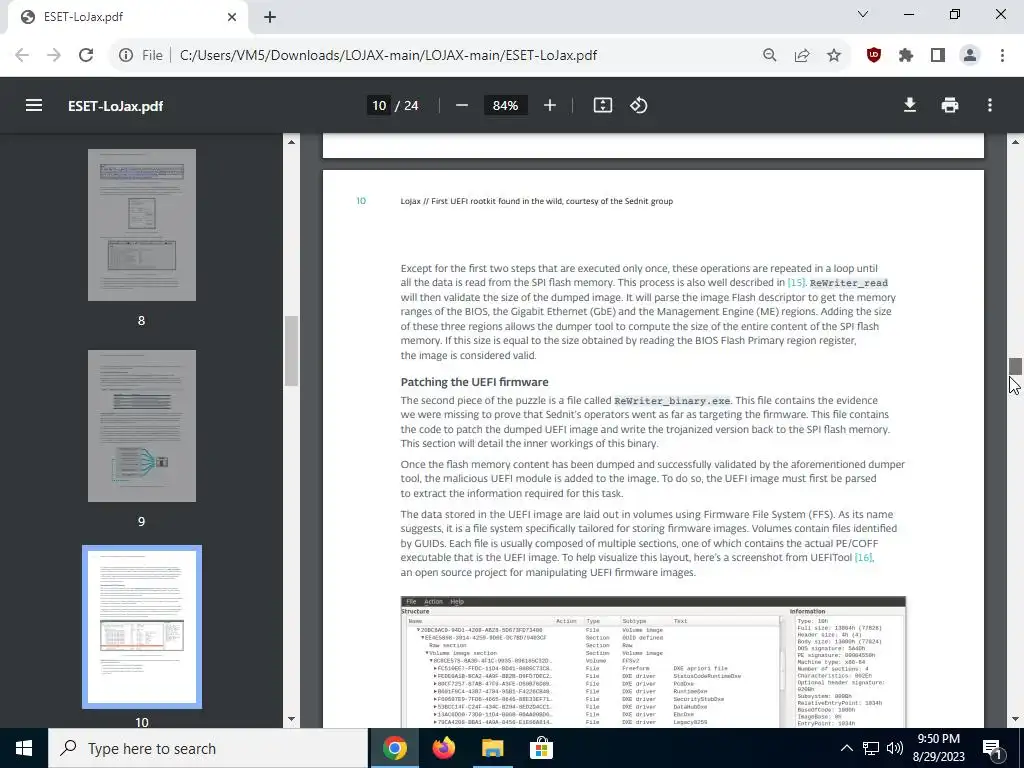
Task: Open the uBlock Origin extension
Action: (874, 55)
